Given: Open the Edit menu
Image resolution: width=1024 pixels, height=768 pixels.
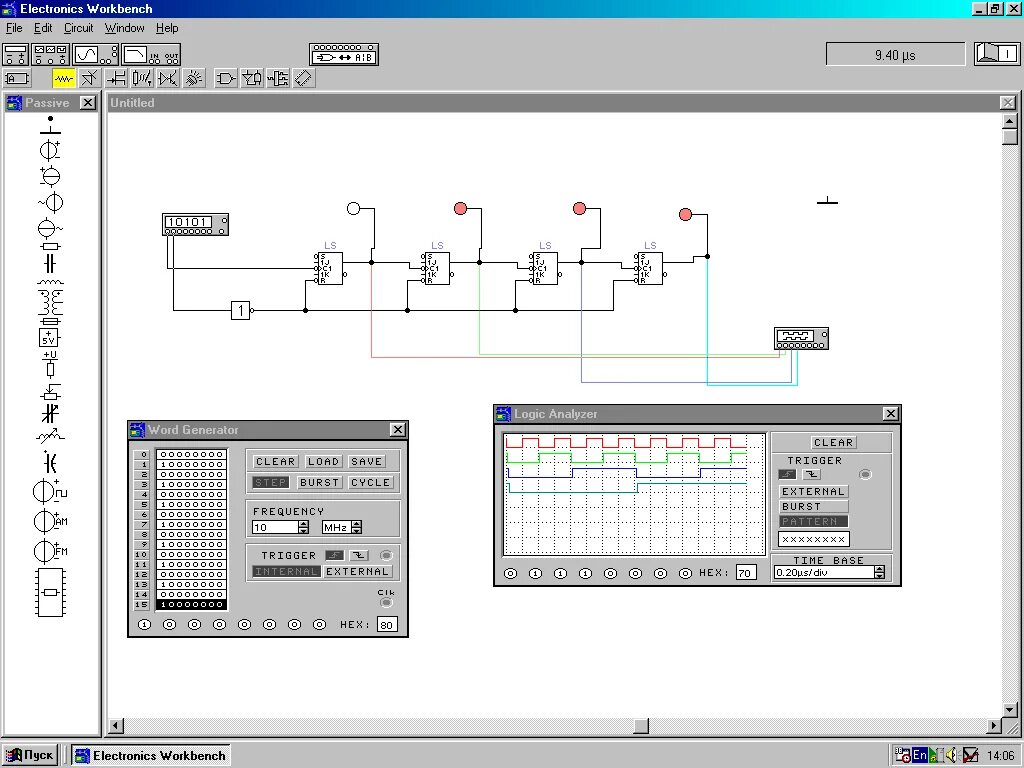Looking at the screenshot, I should click(x=43, y=28).
